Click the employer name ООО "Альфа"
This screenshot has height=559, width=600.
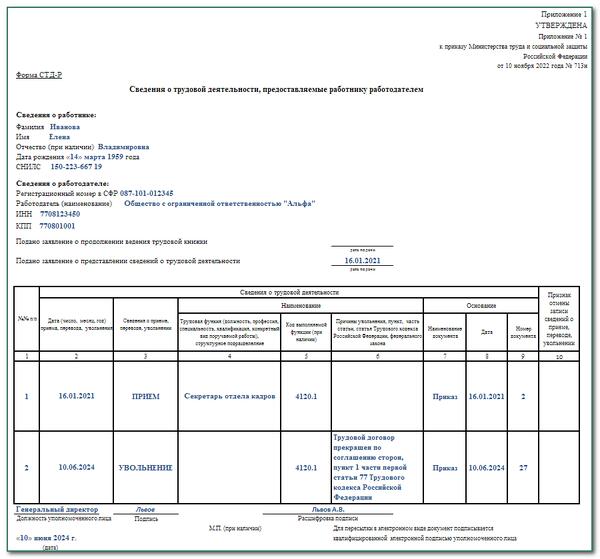[220, 203]
